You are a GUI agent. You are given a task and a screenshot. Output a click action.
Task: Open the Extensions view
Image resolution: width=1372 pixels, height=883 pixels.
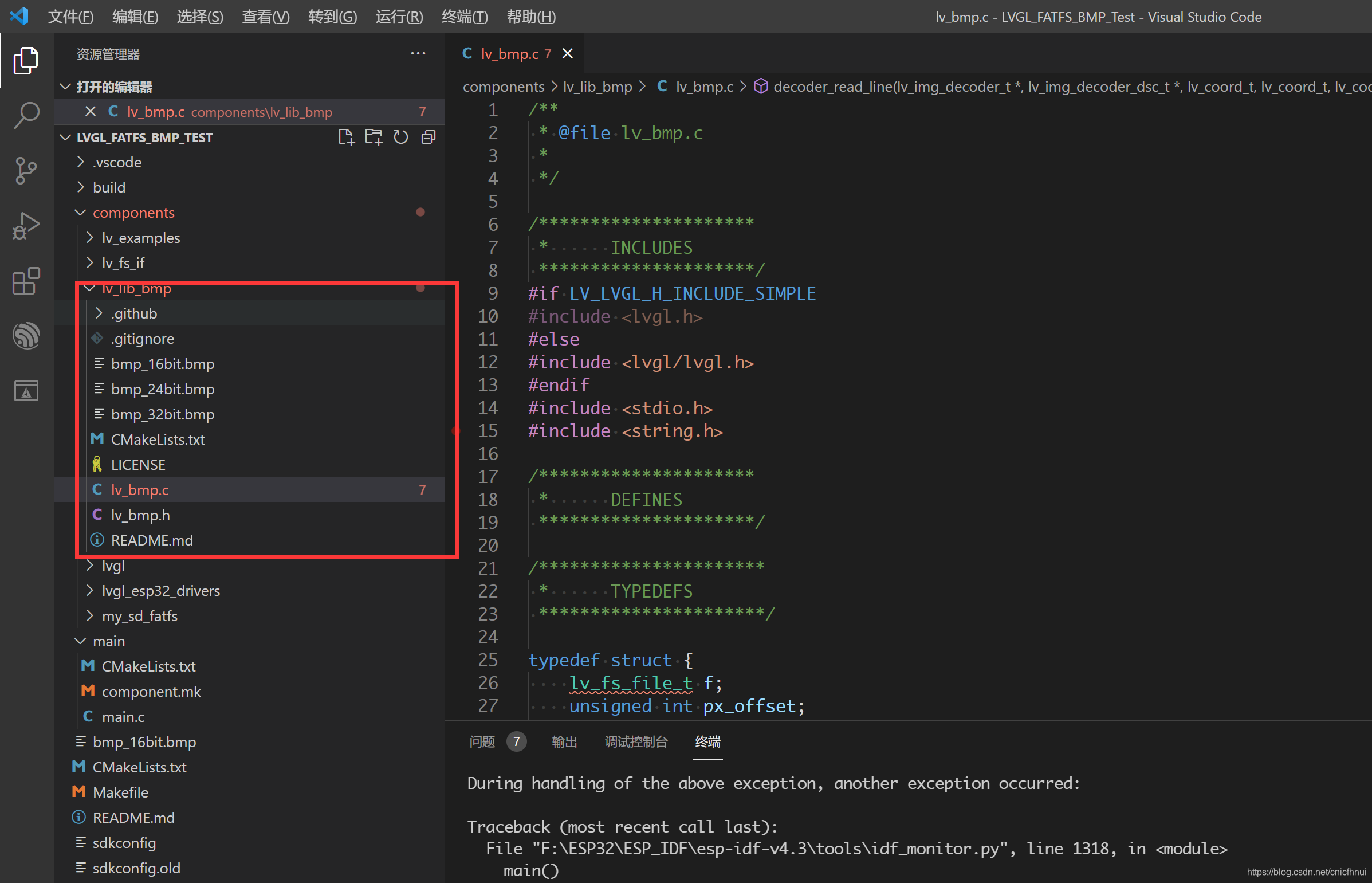26,281
